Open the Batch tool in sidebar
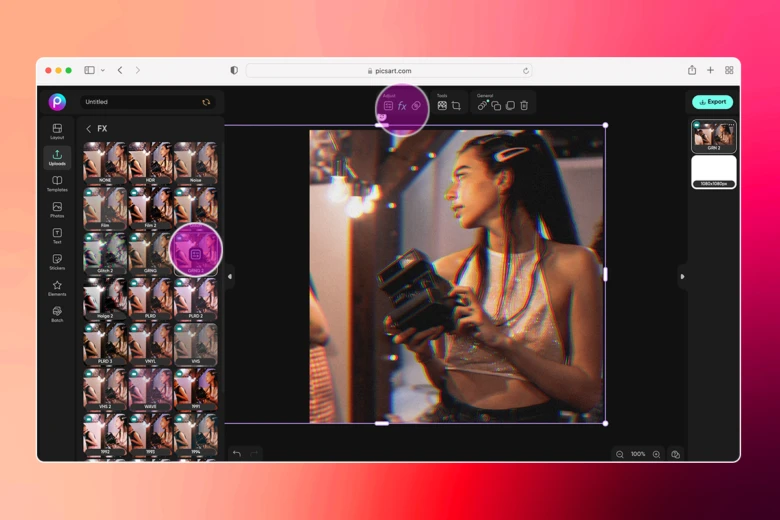The image size is (780, 520). tap(57, 314)
